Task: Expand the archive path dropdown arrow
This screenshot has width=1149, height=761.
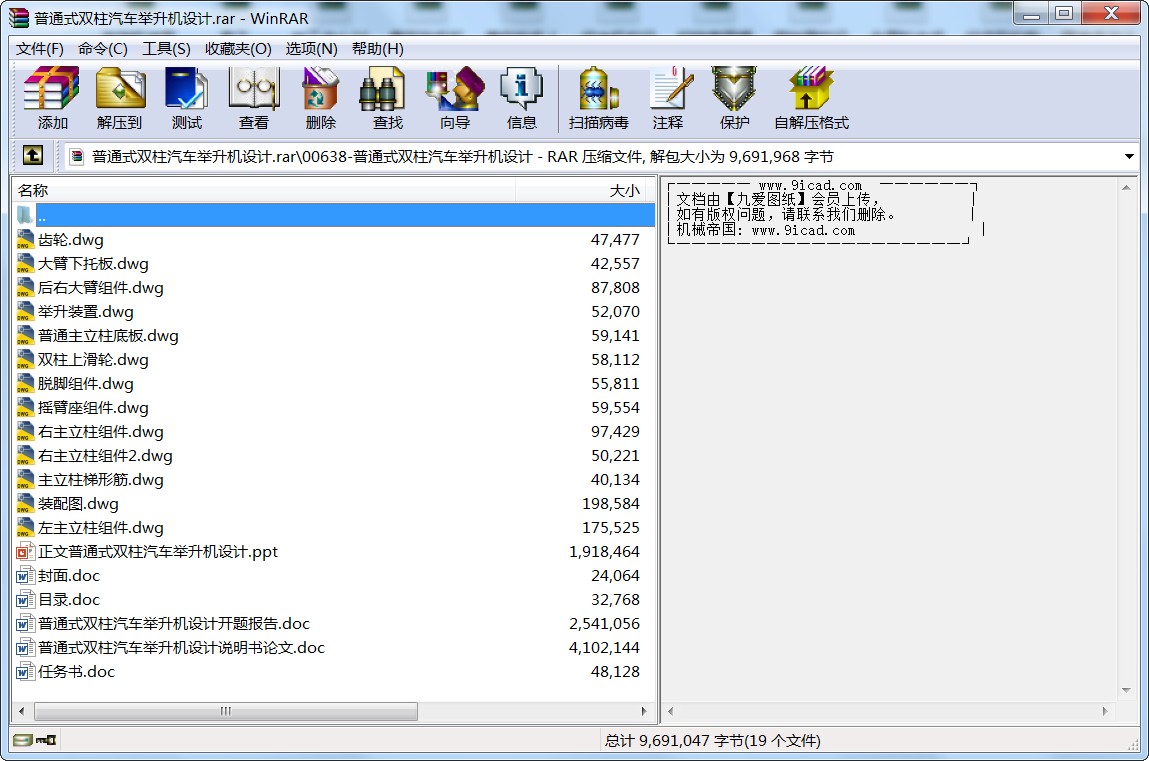Action: click(x=1129, y=157)
